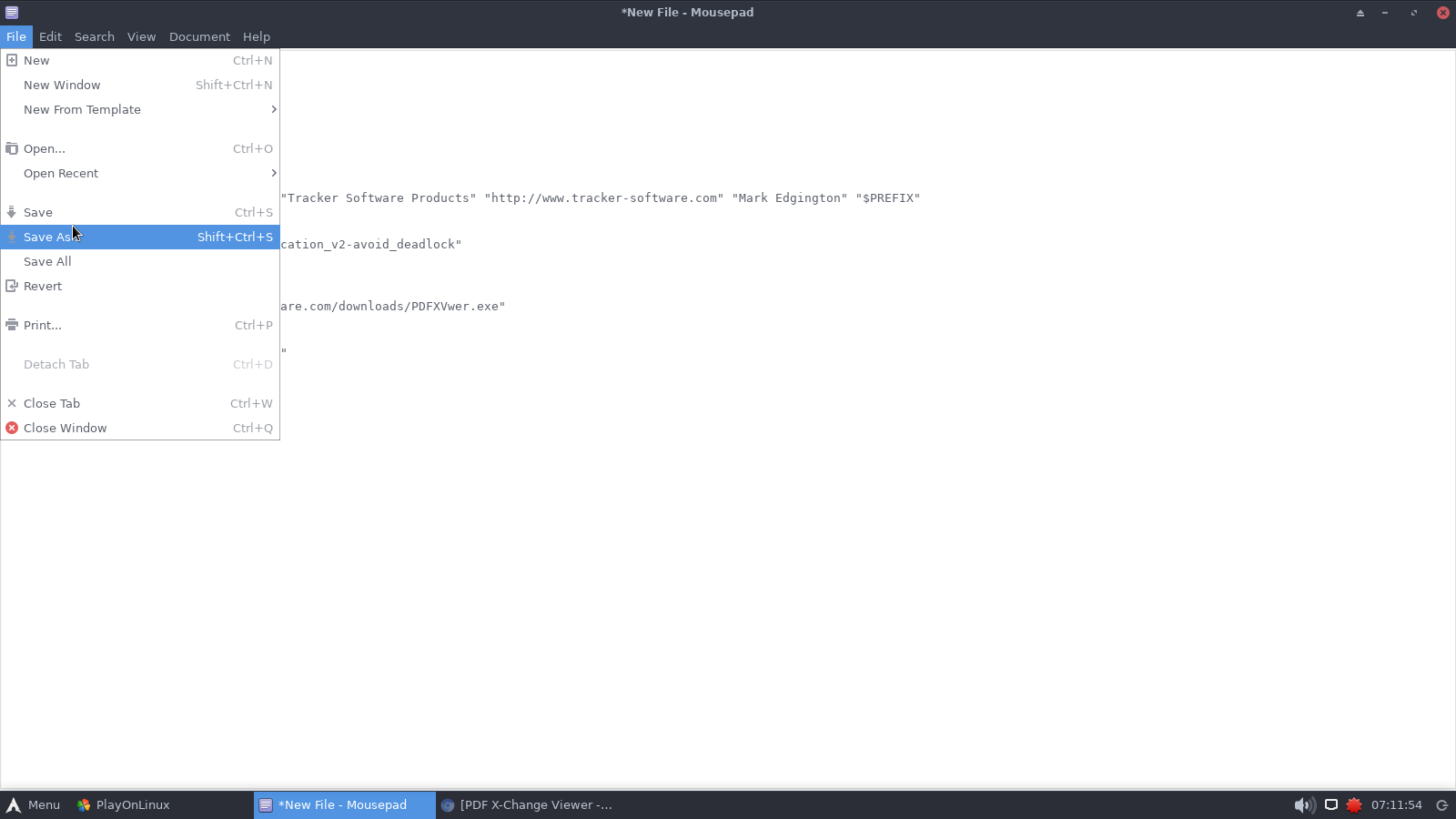
Task: Open the Document menu
Action: tap(199, 36)
